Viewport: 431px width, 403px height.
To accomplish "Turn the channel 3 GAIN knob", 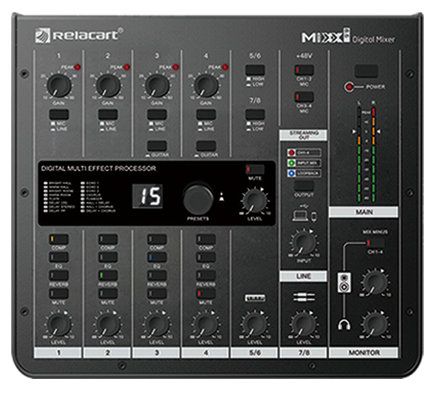I will (x=157, y=86).
